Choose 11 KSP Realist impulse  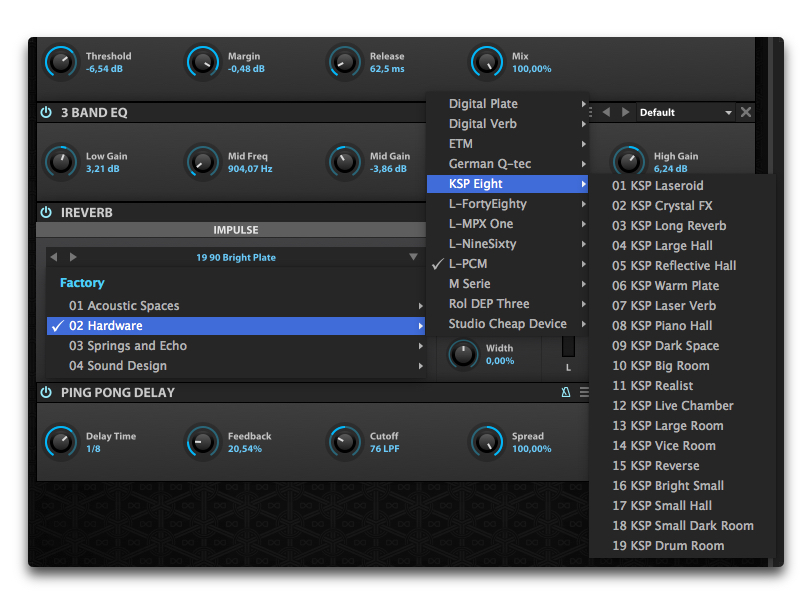point(683,386)
